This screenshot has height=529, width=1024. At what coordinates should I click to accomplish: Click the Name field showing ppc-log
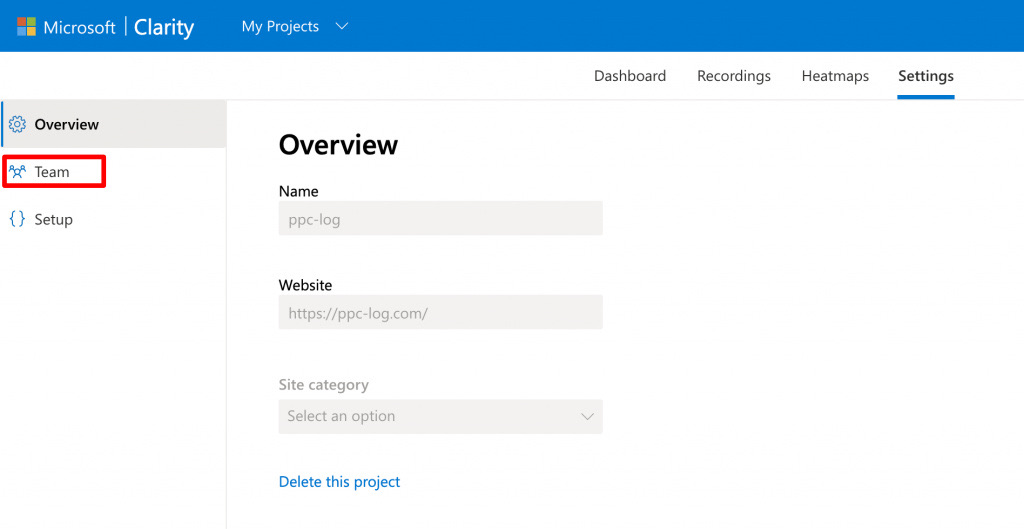coord(440,219)
